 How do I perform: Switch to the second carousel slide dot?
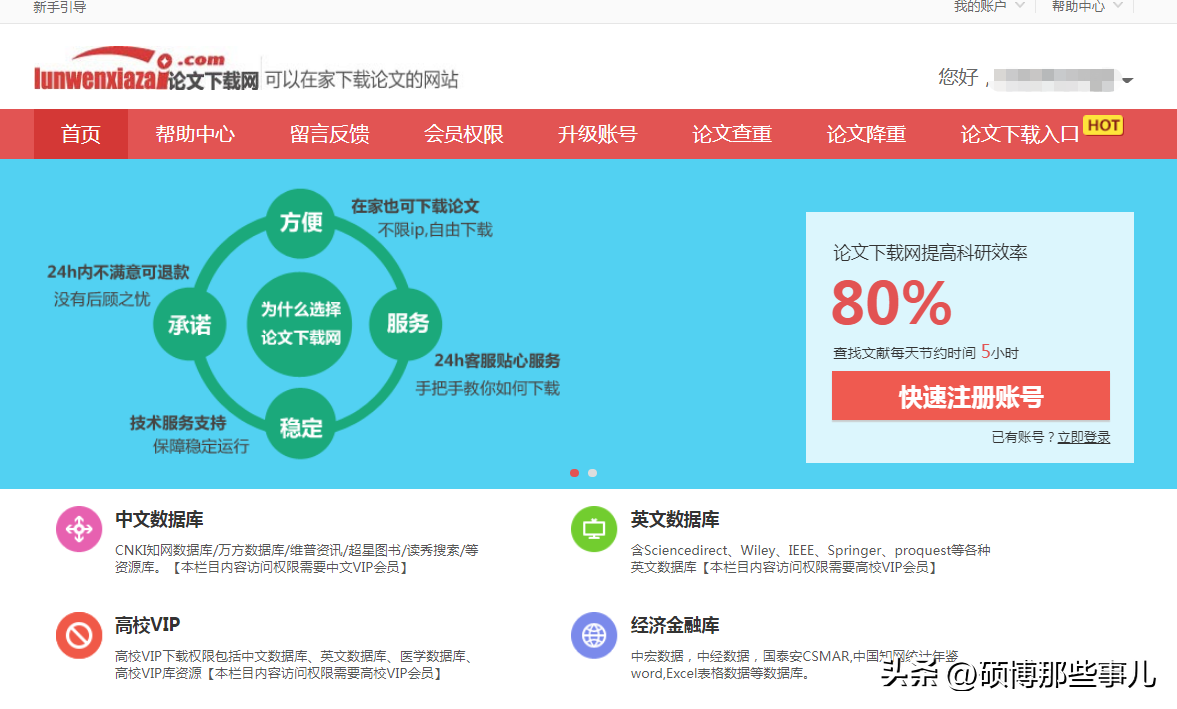click(593, 473)
